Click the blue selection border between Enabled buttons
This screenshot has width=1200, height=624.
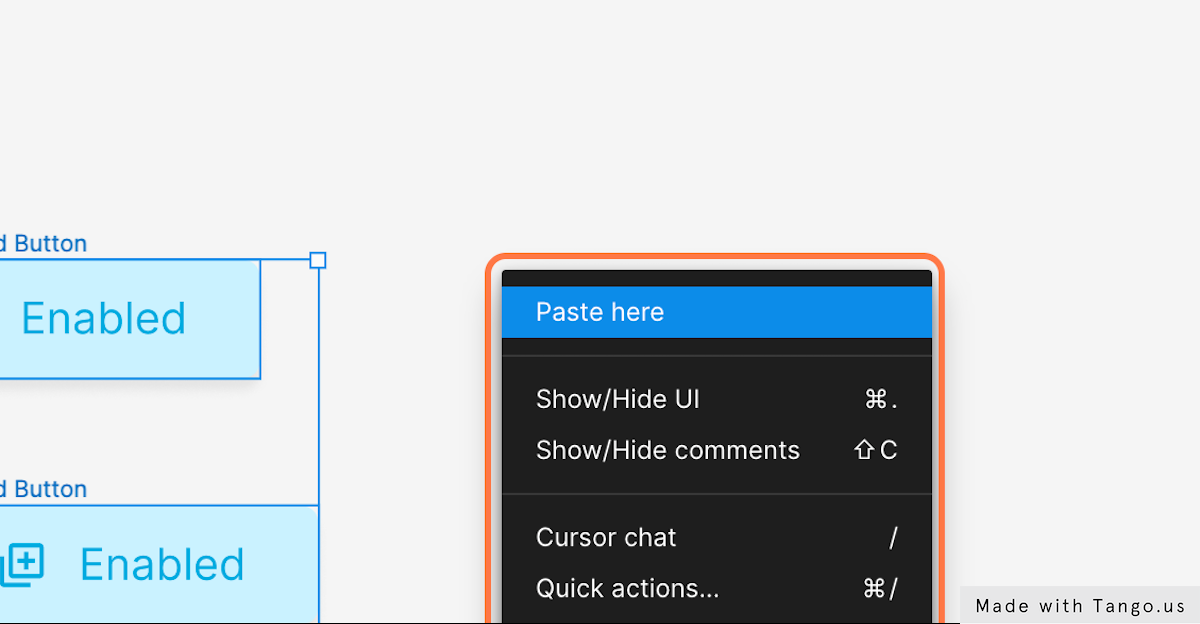[319, 440]
